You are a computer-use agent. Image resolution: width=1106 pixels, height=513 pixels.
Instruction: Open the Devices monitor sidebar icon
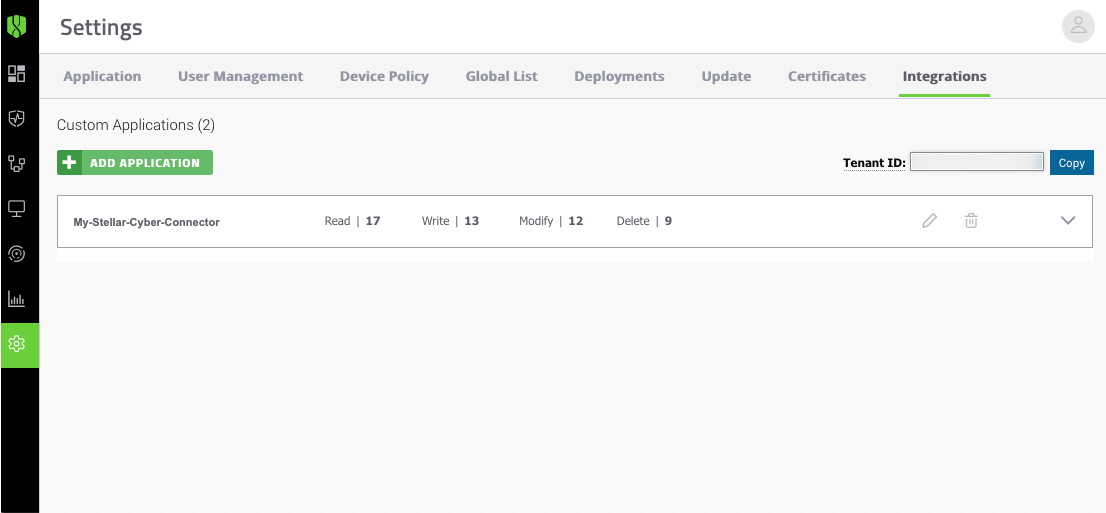click(17, 208)
